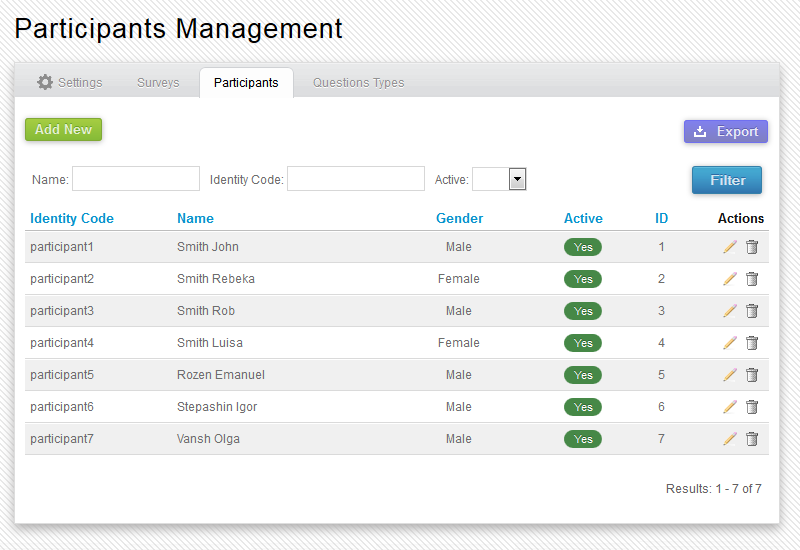Click trash icon for Smith Luisa
800x550 pixels.
click(x=752, y=343)
